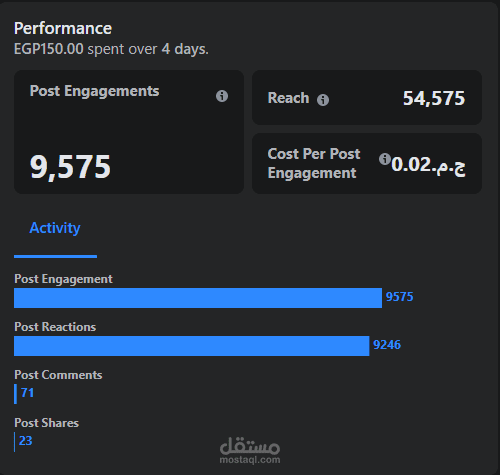Click the Post Engagements card title
Screen dimensions: 500x475
tap(94, 91)
